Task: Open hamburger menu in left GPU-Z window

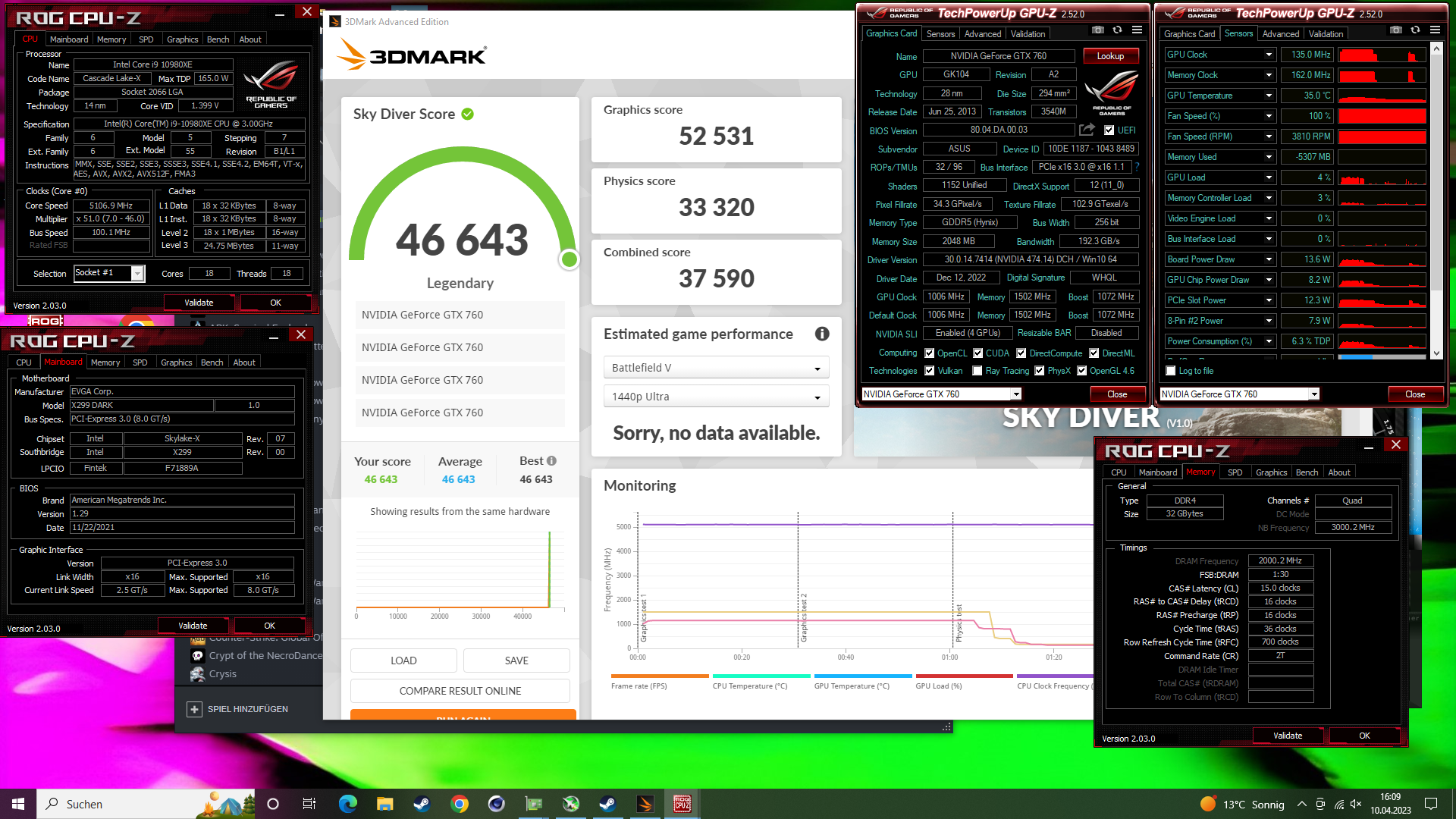Action: [x=1137, y=30]
